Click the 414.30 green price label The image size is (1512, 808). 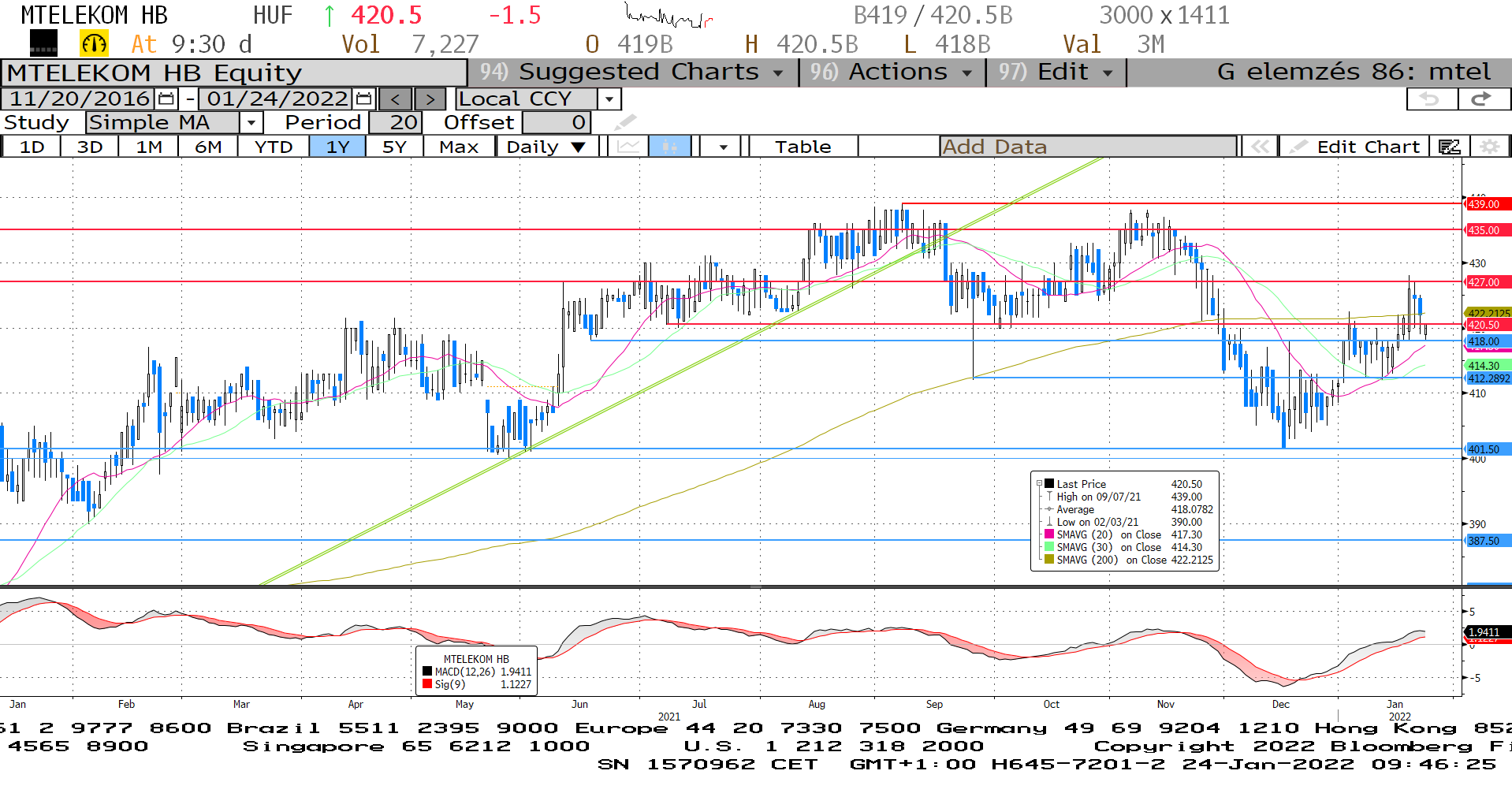[x=1488, y=366]
